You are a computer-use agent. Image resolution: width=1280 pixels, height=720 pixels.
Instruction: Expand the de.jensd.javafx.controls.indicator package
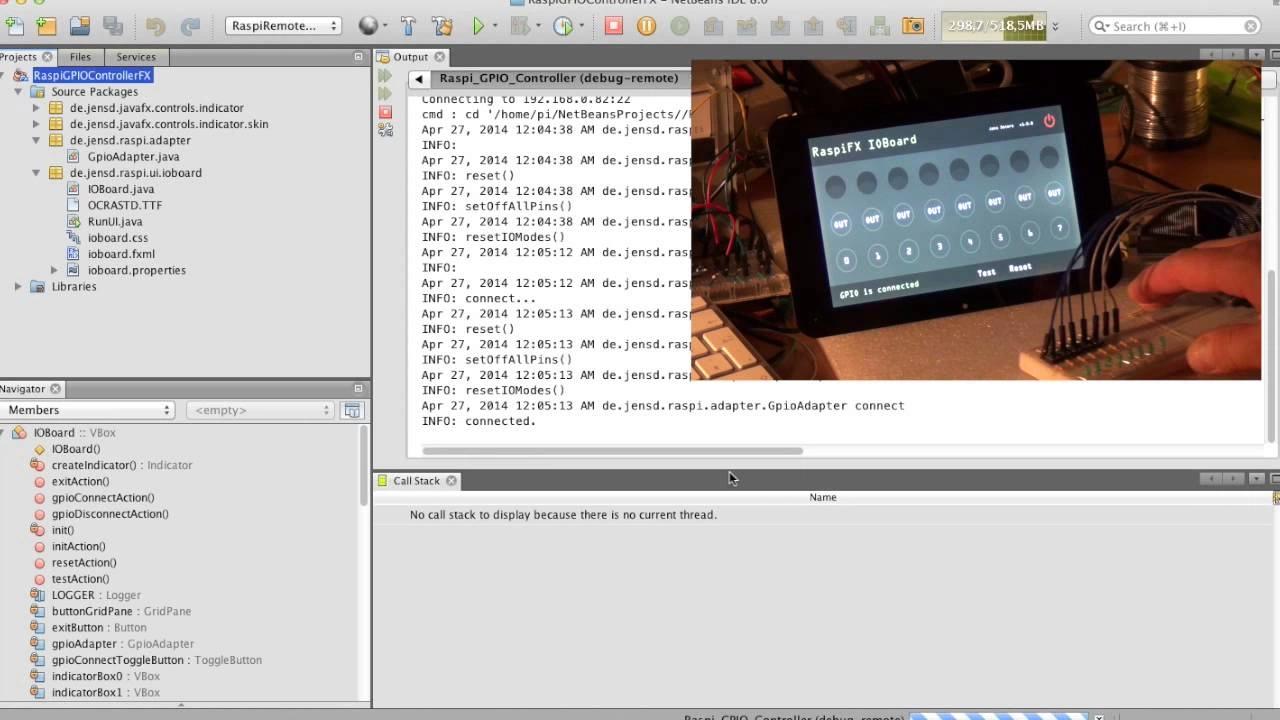point(37,108)
